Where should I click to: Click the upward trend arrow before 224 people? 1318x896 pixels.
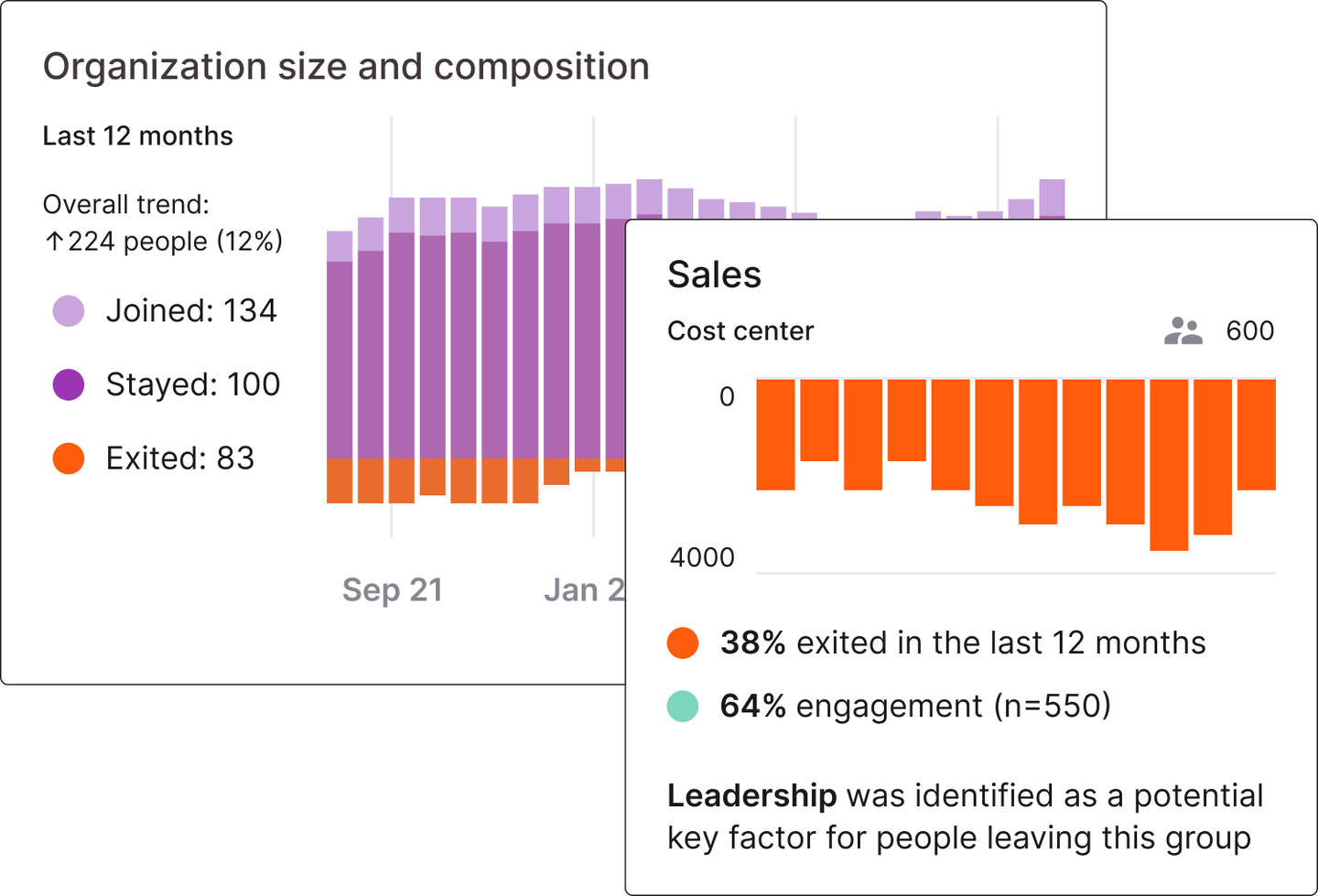pyautogui.click(x=54, y=242)
